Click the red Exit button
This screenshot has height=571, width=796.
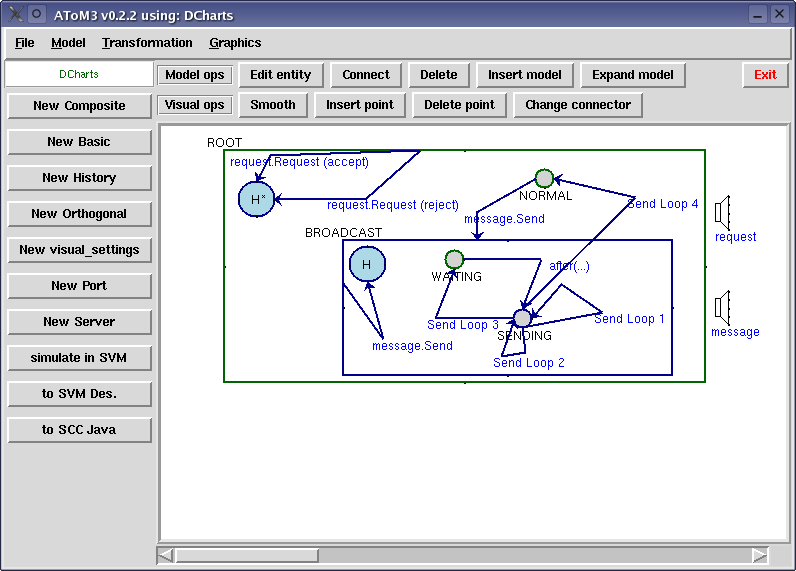point(765,75)
